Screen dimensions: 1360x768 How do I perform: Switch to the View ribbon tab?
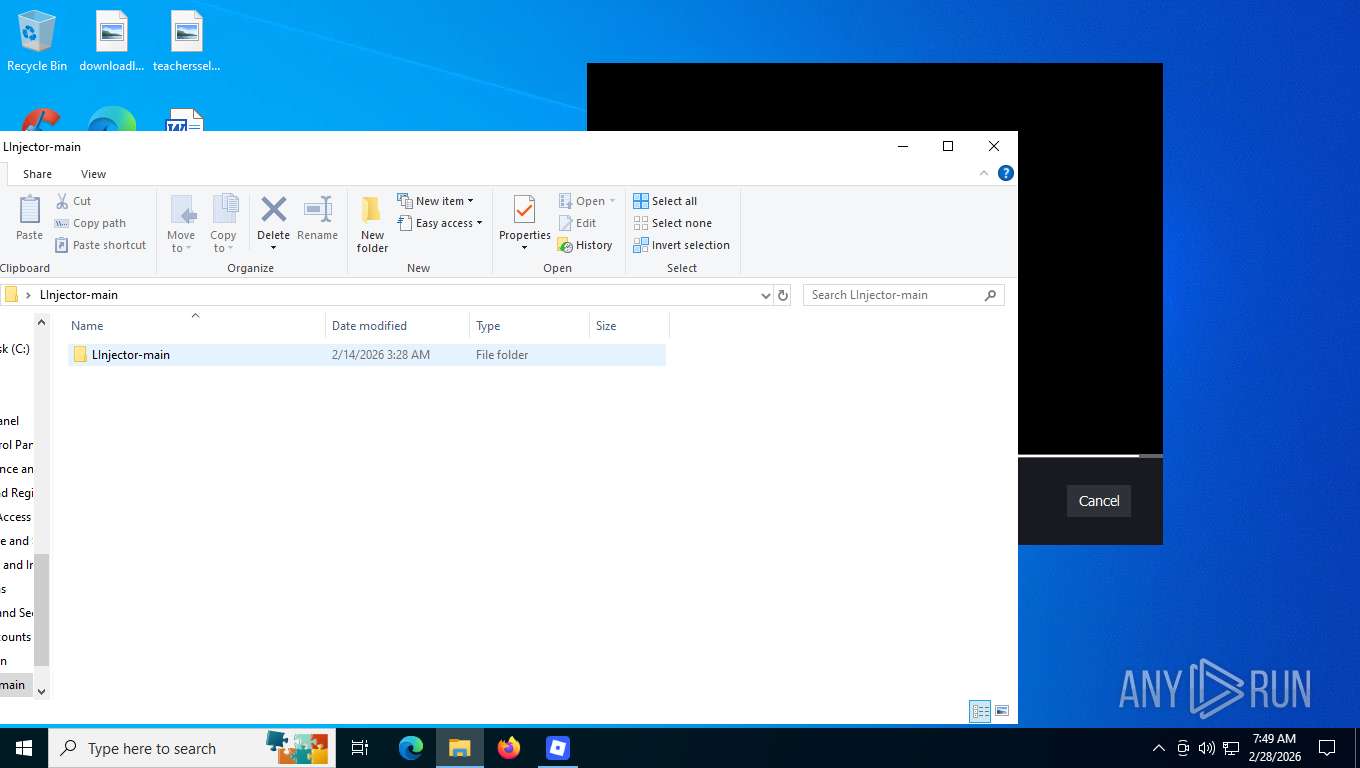coord(93,174)
